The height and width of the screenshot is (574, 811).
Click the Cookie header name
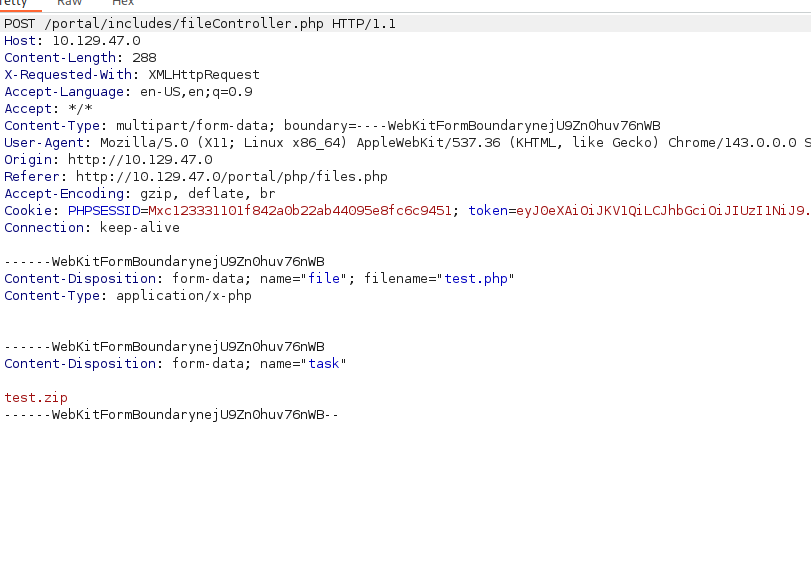click(x=28, y=211)
